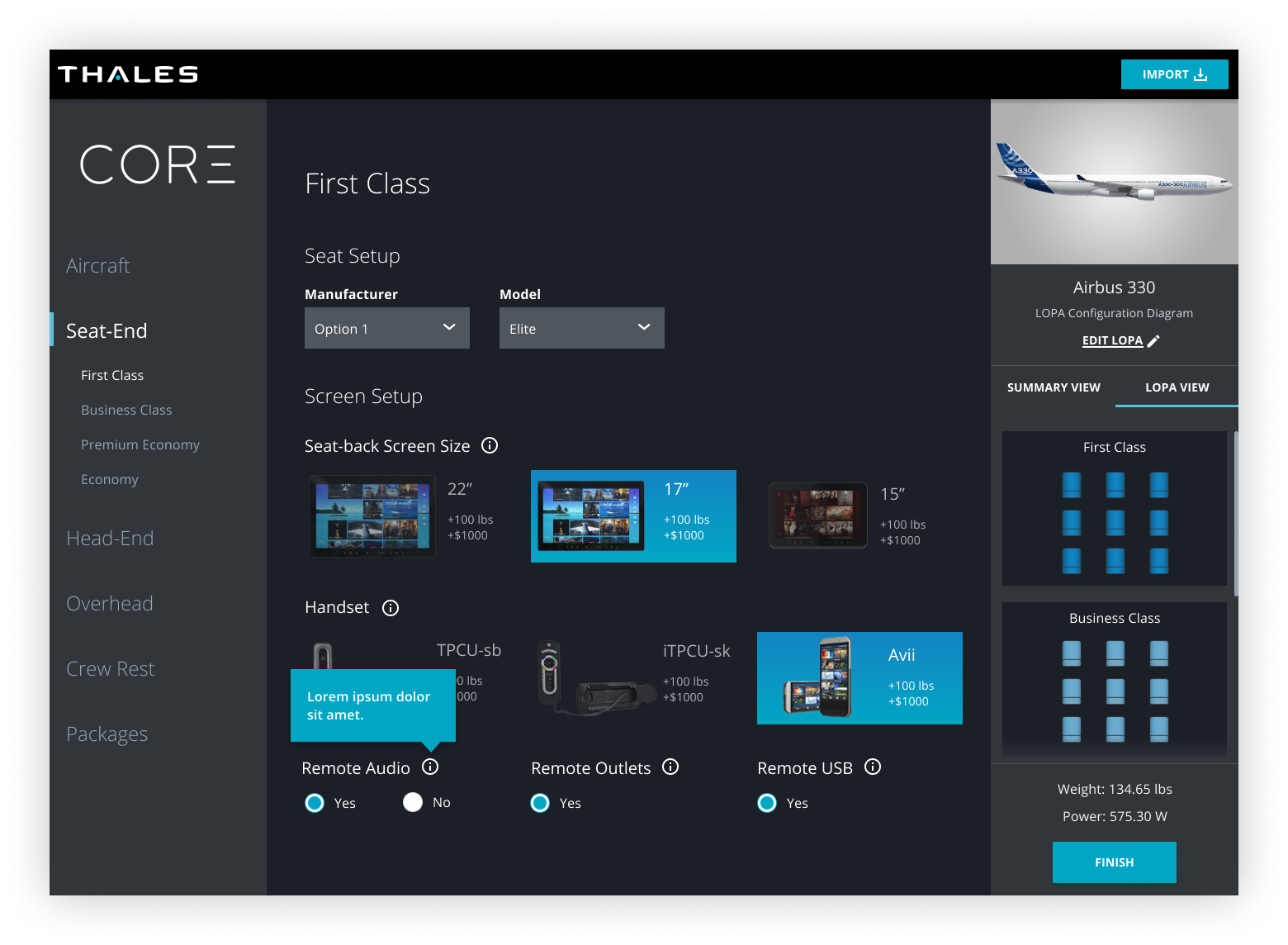This screenshot has height=945, width=1288.
Task: Click the pencil icon beside Edit LOPA
Action: pos(1153,340)
